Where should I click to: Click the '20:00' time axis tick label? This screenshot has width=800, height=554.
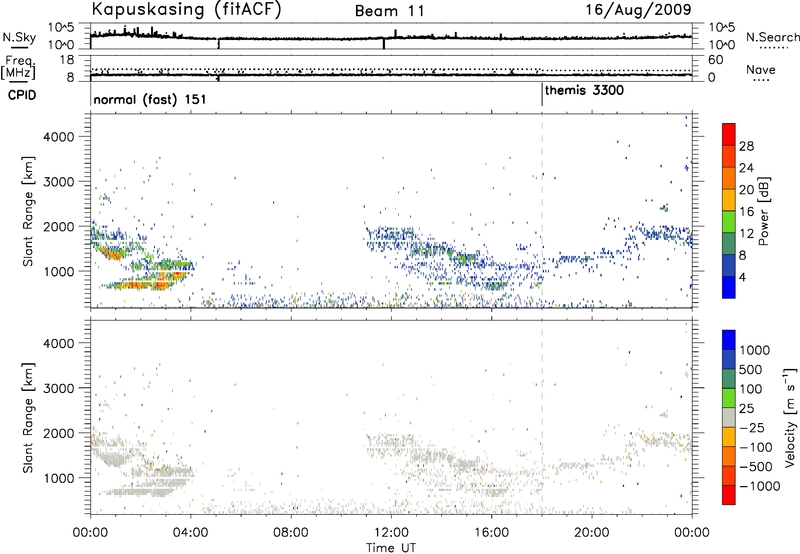tap(591, 533)
